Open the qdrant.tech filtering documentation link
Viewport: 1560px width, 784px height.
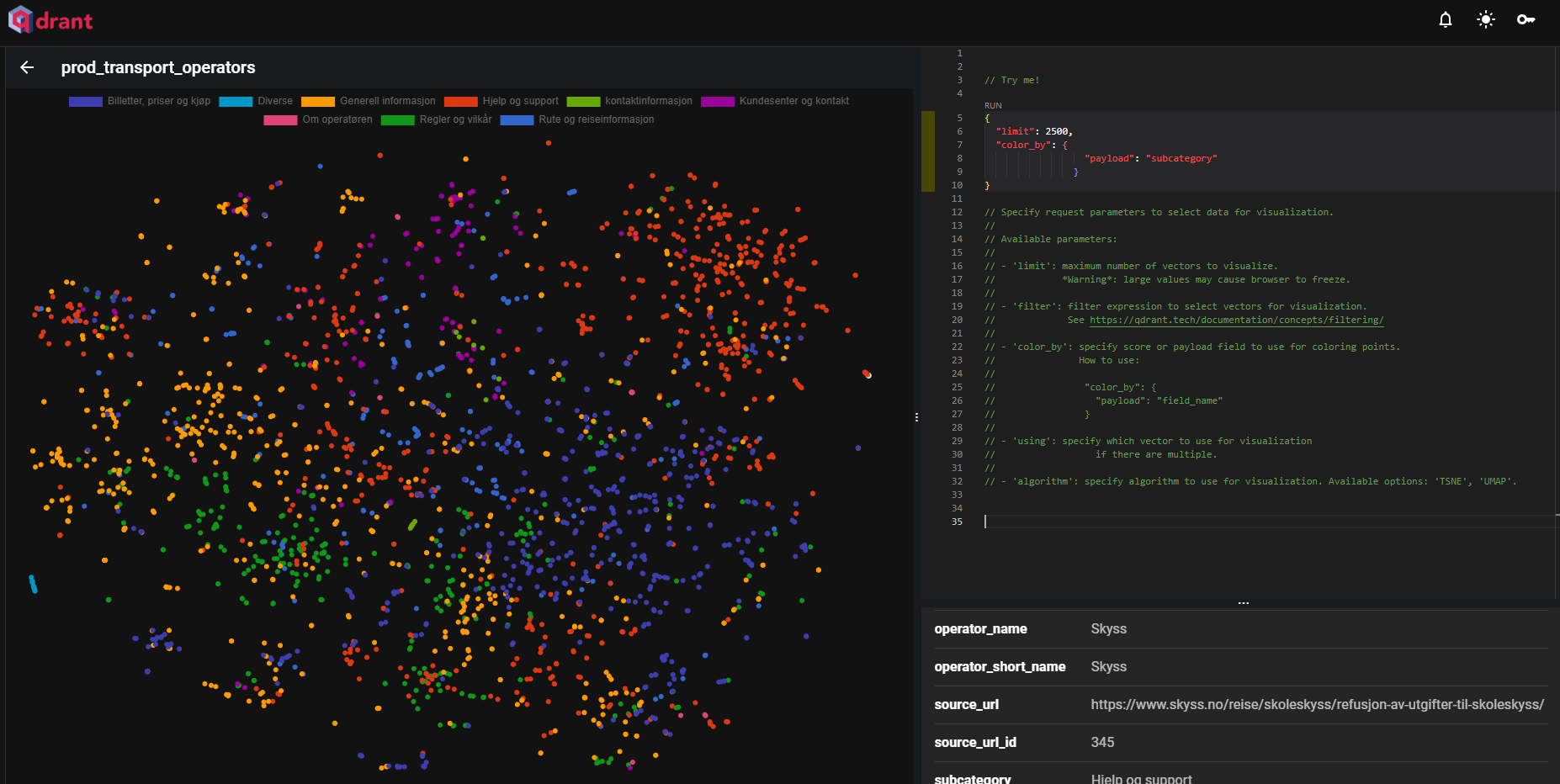[x=1237, y=320]
